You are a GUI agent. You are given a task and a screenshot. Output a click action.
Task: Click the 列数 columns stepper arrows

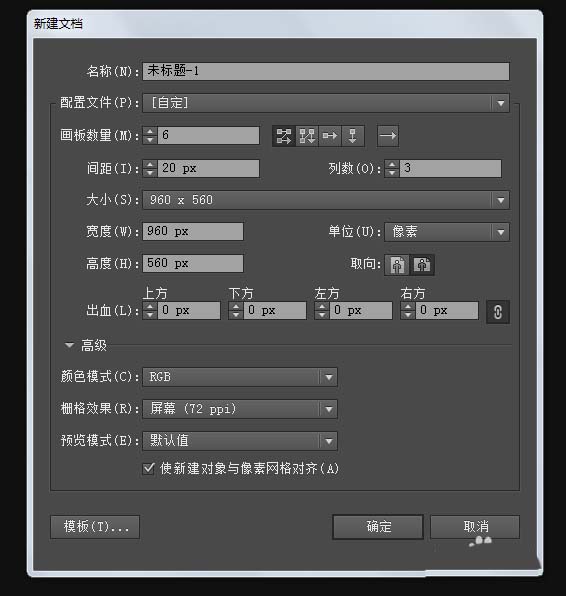392,168
